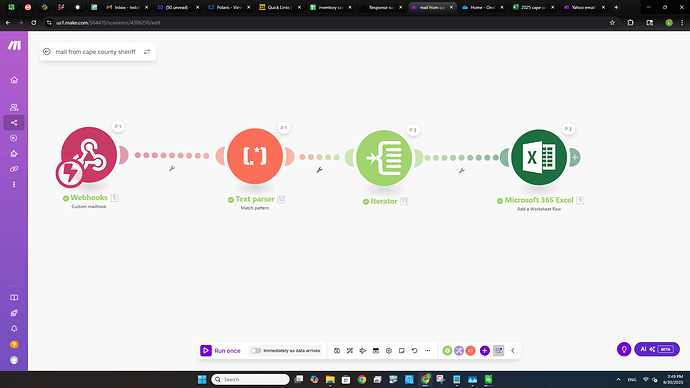Switch to the Polaris browser tab
This screenshot has width=690, height=388.
point(228,7)
